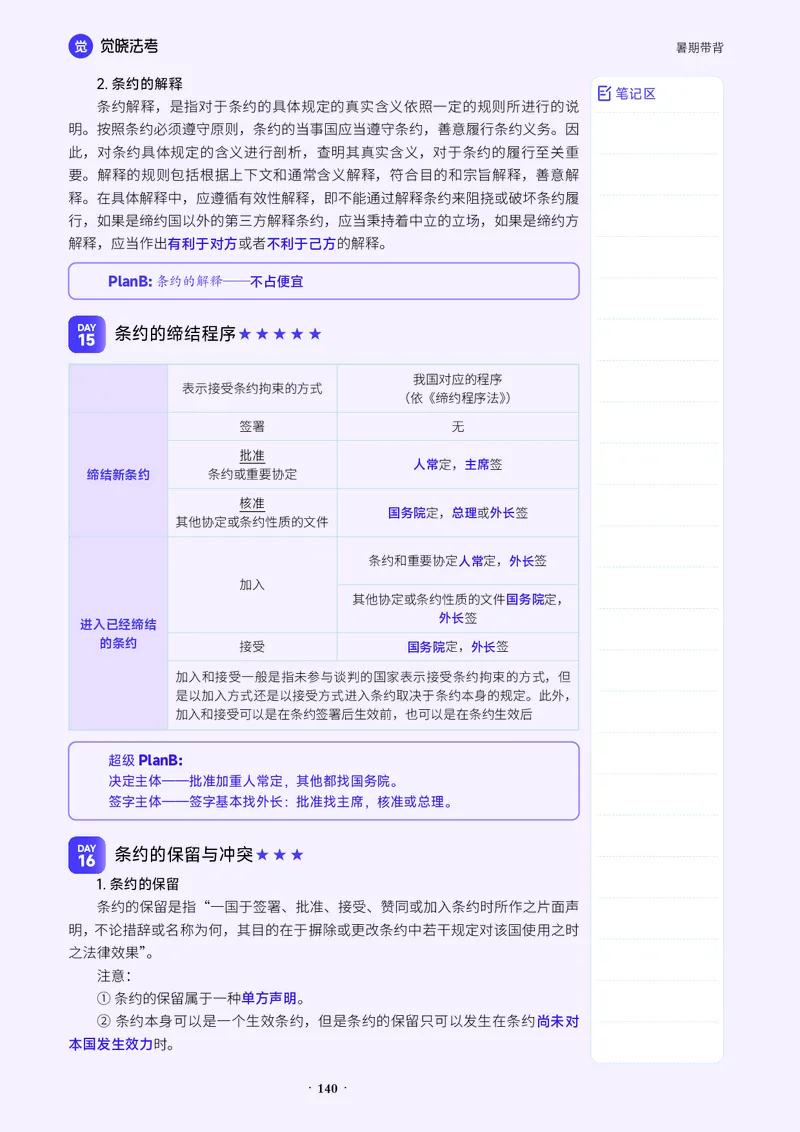Image resolution: width=800 pixels, height=1132 pixels.
Task: Click the highlighted phrase 单方声明
Action: (x=269, y=998)
